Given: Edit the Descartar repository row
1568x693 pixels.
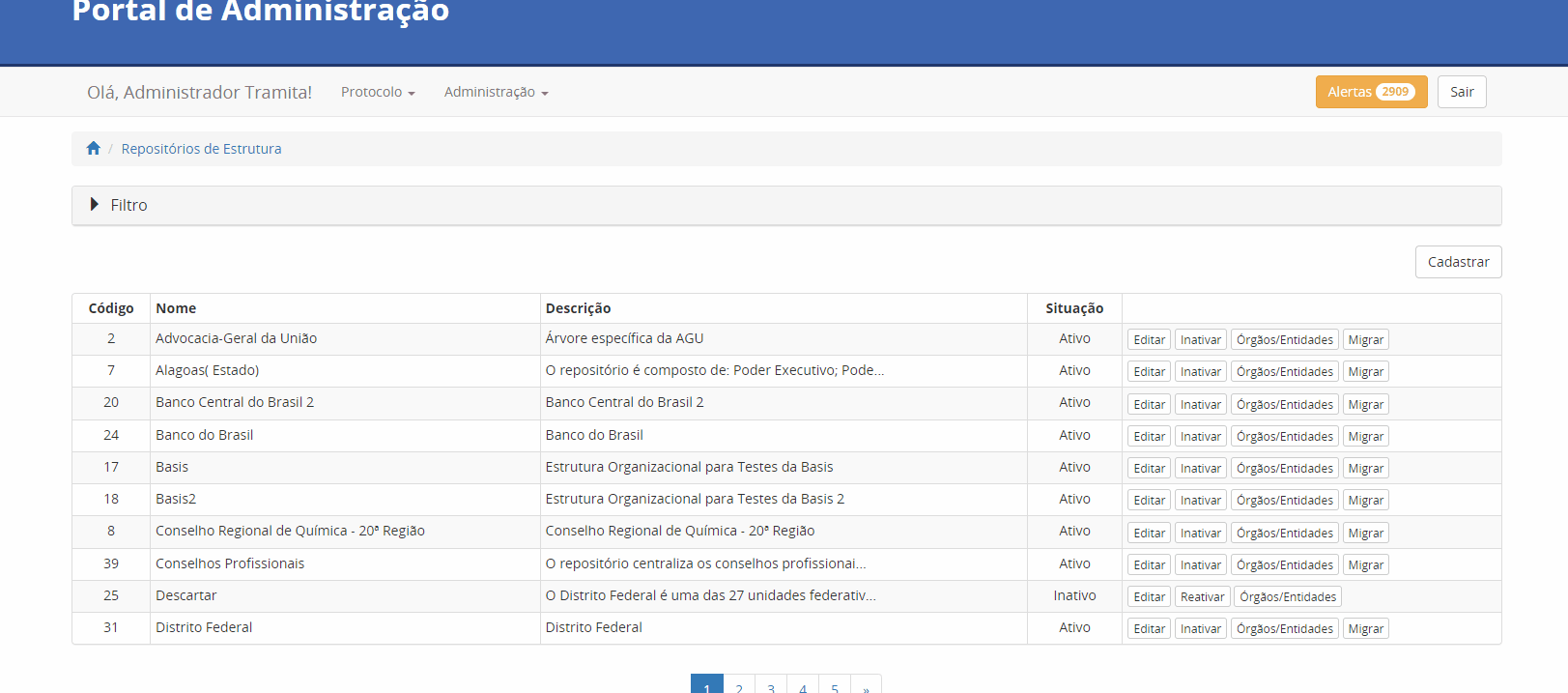Looking at the screenshot, I should point(1149,596).
